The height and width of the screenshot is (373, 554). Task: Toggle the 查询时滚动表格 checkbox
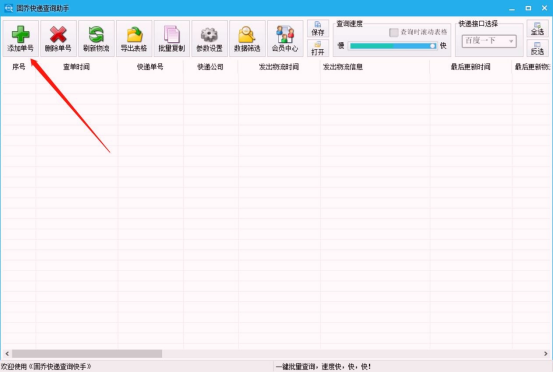(394, 32)
